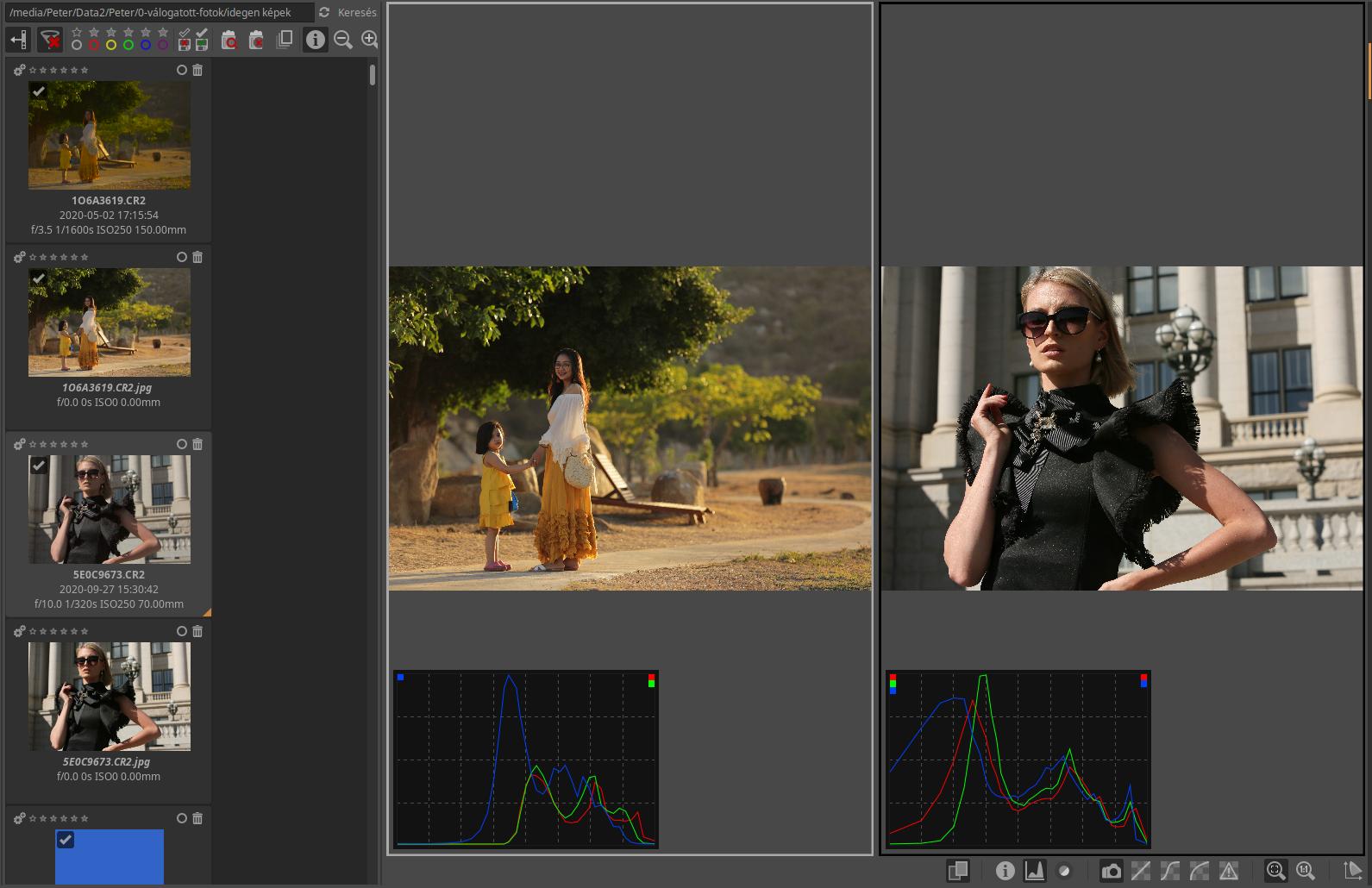Toggle the image info overlay in the top toolbar
The image size is (1372, 888).
(x=316, y=40)
